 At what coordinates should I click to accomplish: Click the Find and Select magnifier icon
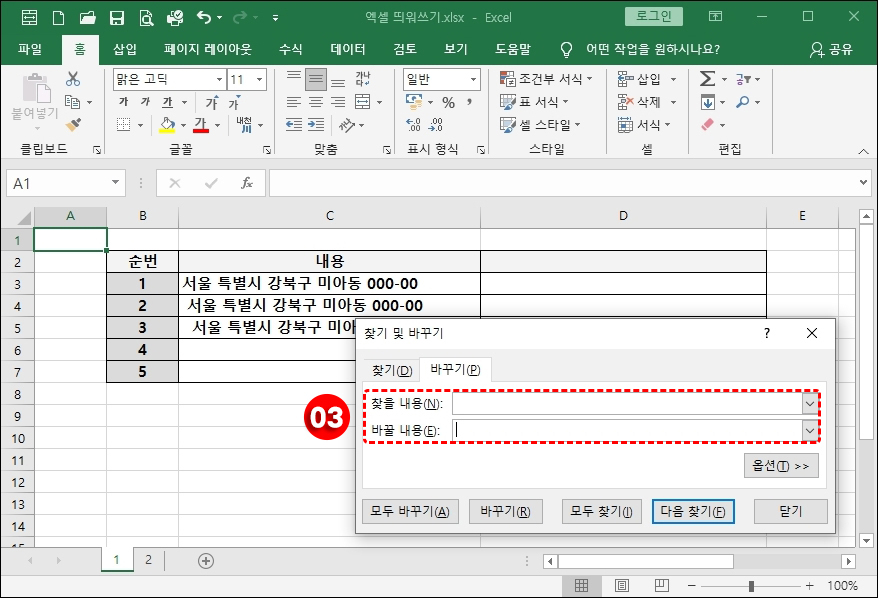click(742, 102)
